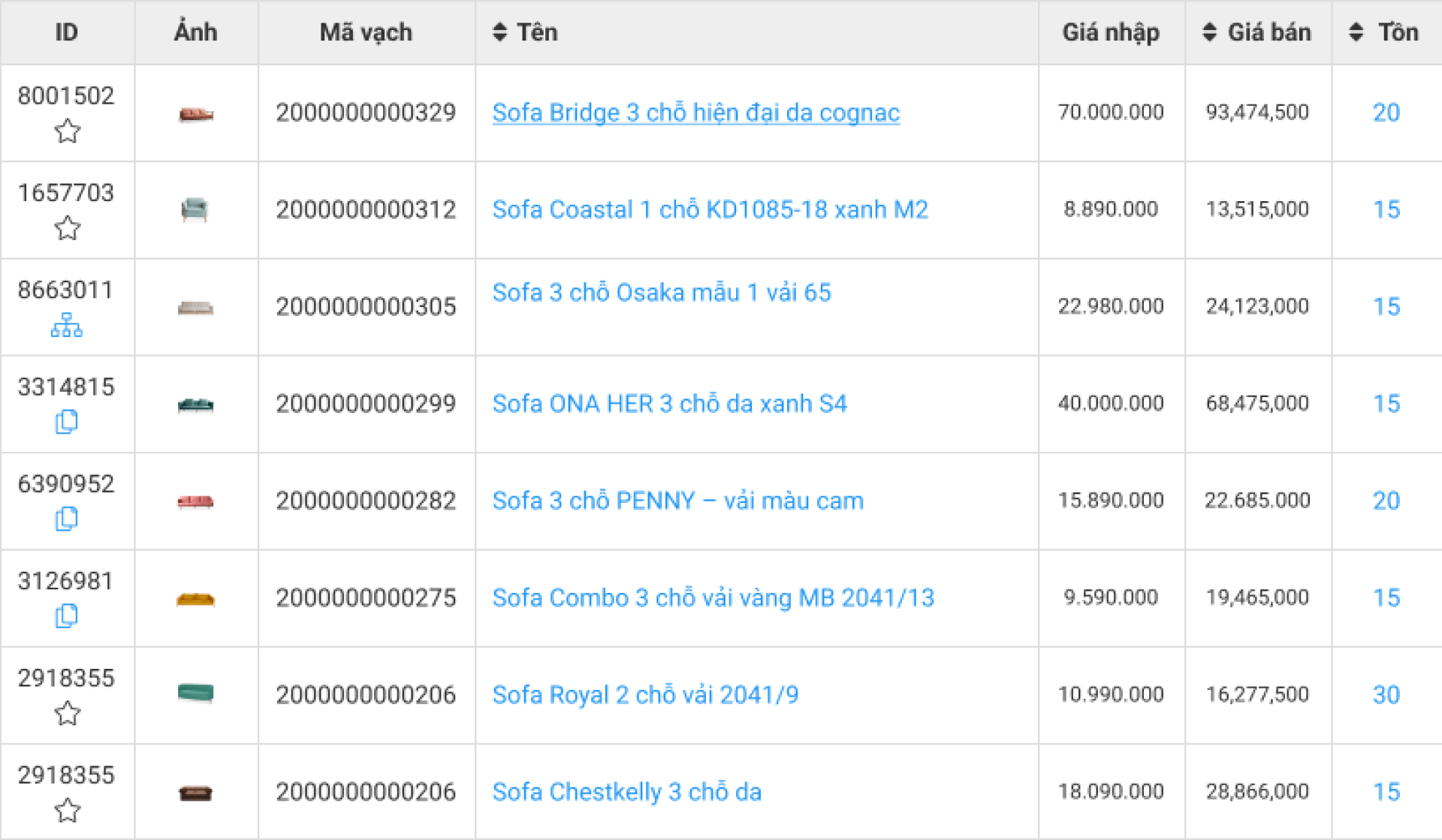
Task: Click hierarchy icon under ID 8663011
Action: click(66, 326)
